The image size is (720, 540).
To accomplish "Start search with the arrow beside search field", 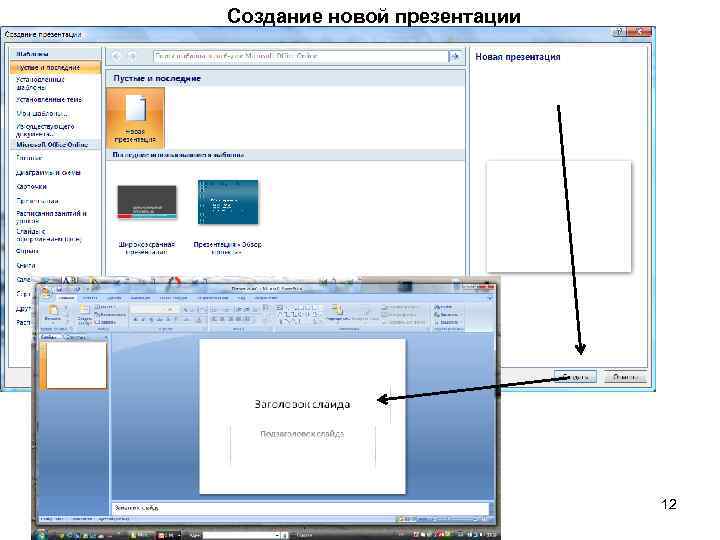I will pyautogui.click(x=455, y=56).
